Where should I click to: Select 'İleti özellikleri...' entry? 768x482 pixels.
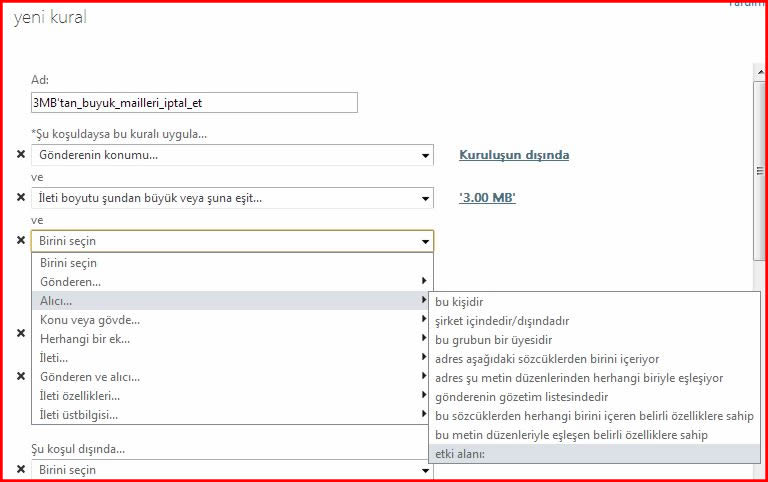[232, 396]
